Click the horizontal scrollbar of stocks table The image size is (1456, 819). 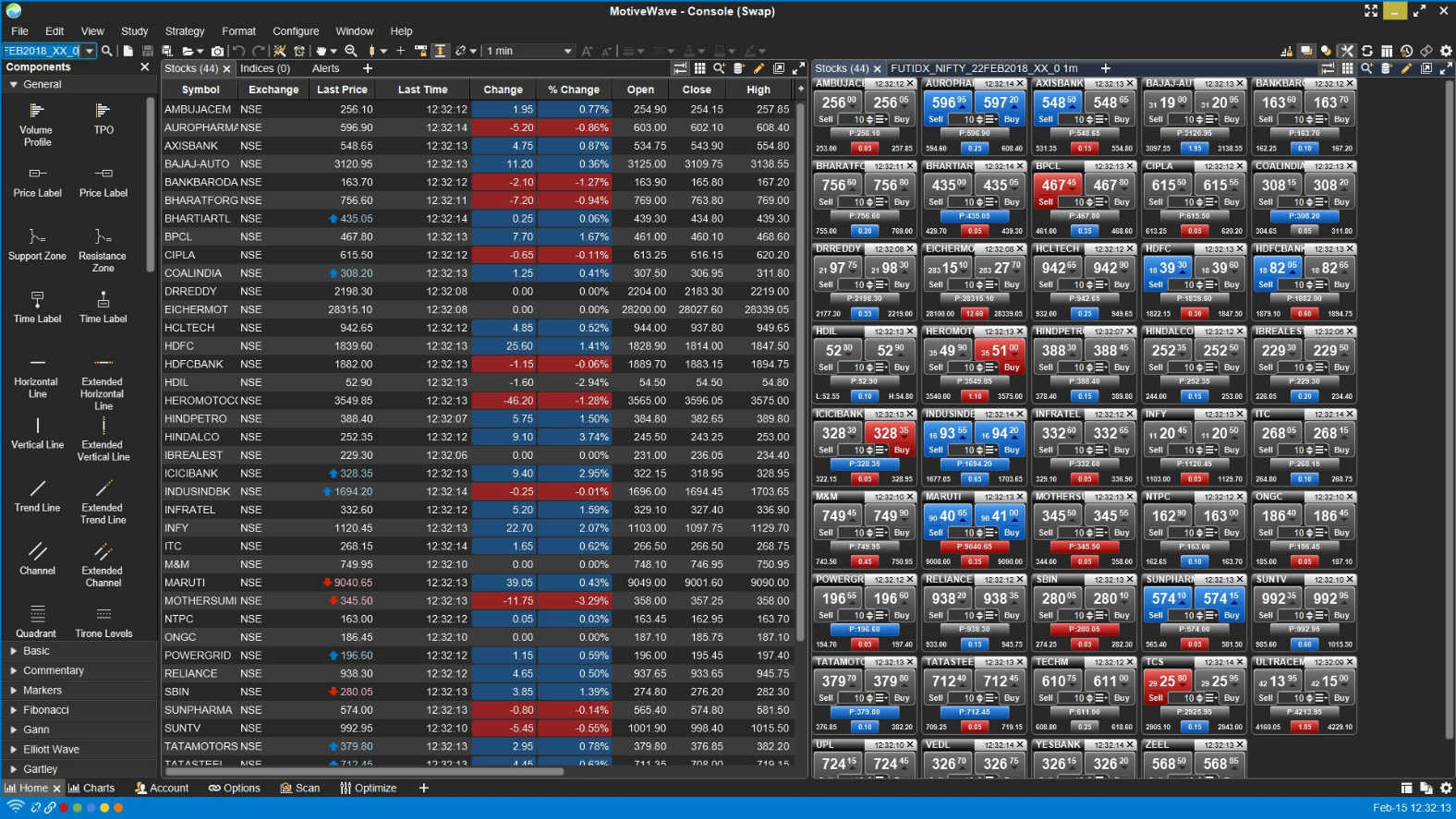(x=362, y=771)
